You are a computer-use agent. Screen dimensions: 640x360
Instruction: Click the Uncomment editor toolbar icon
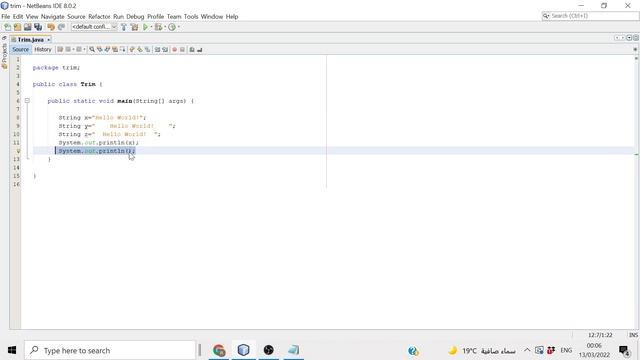pyautogui.click(x=200, y=49)
